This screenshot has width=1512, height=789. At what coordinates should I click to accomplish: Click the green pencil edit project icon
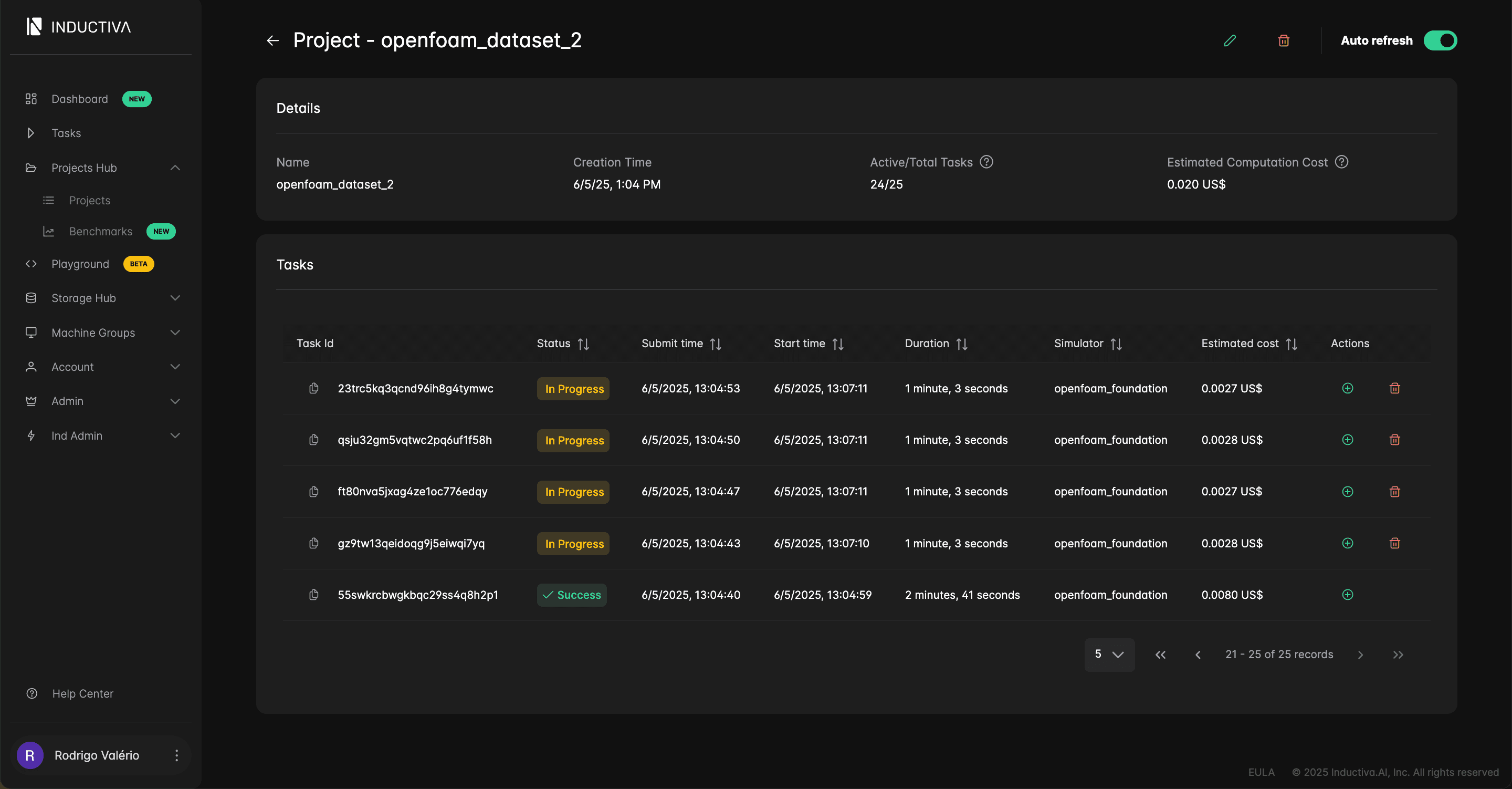[1230, 40]
